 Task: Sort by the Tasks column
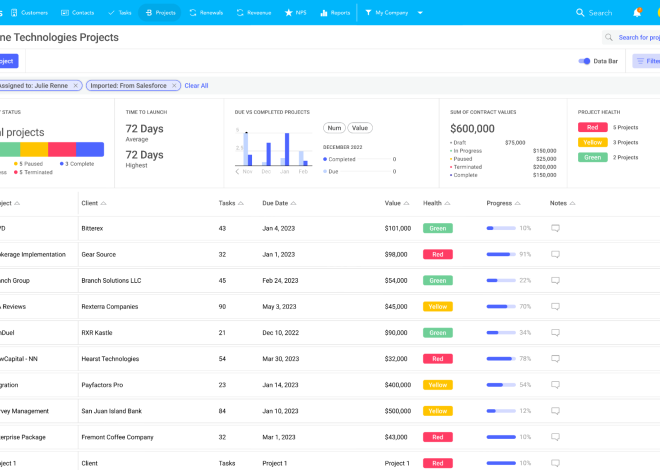pyautogui.click(x=231, y=203)
